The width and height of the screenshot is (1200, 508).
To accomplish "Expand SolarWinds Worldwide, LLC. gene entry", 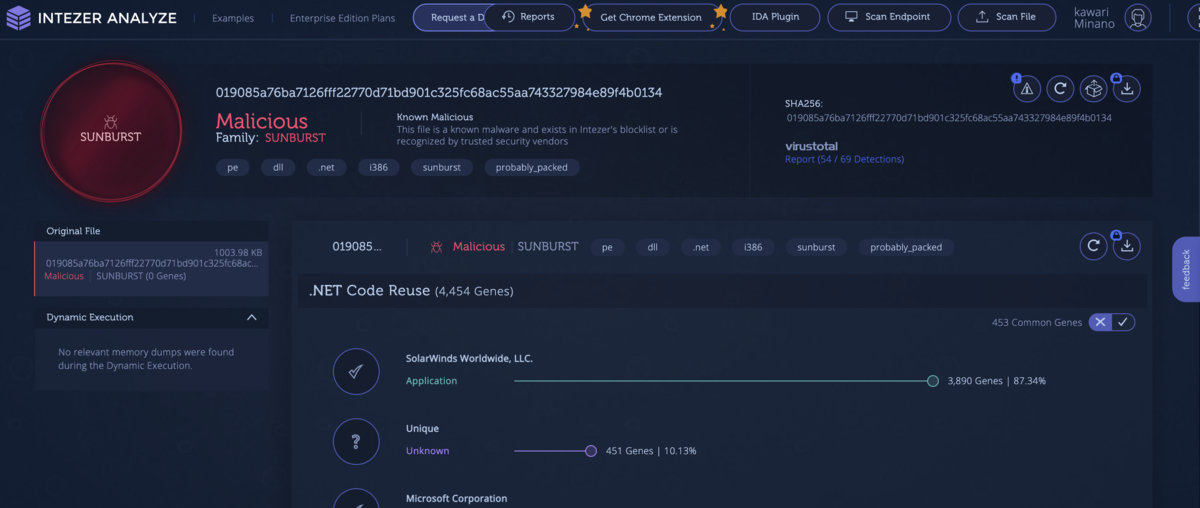I will pyautogui.click(x=469, y=357).
